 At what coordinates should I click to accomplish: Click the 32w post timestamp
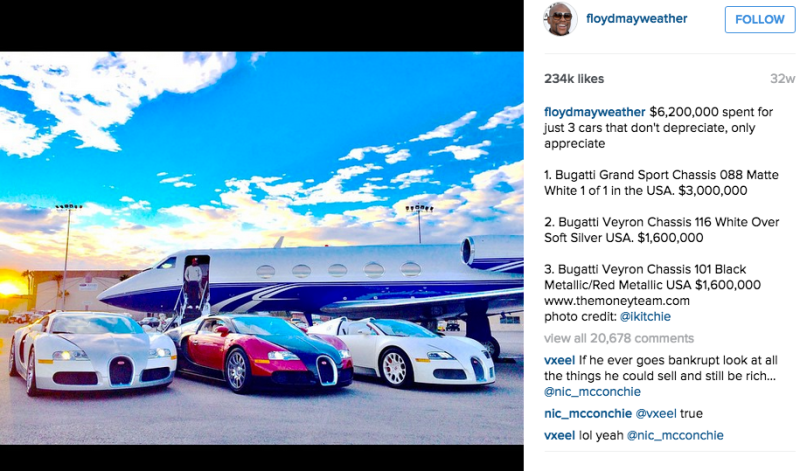(x=782, y=79)
